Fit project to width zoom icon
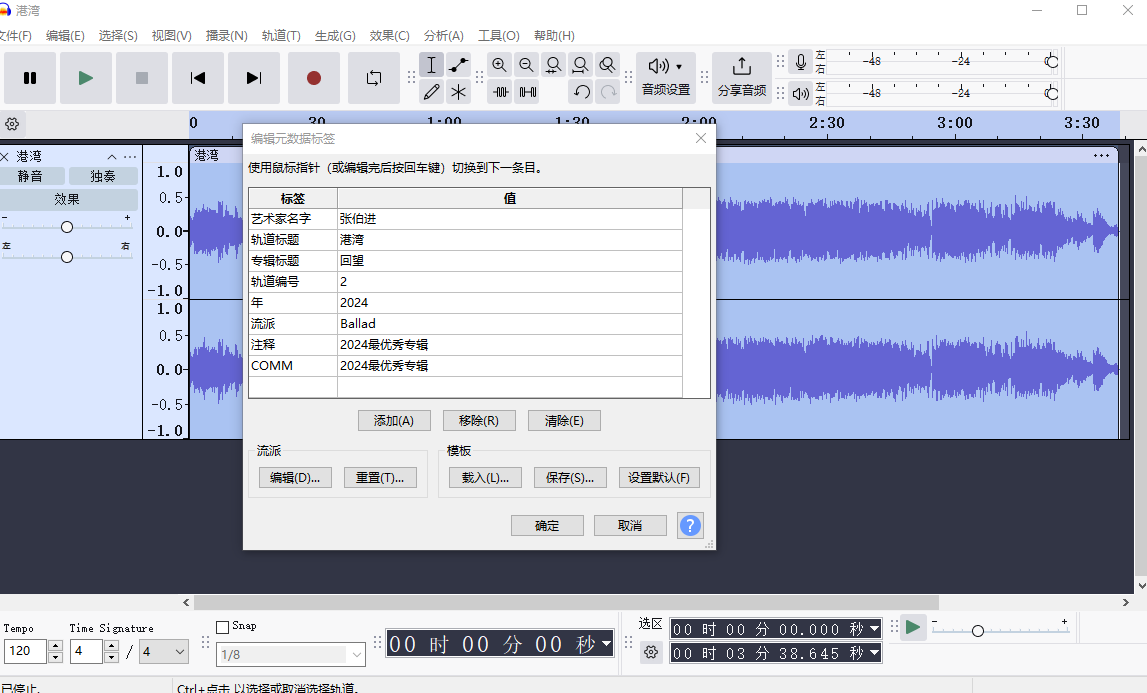This screenshot has width=1147, height=693. point(581,65)
